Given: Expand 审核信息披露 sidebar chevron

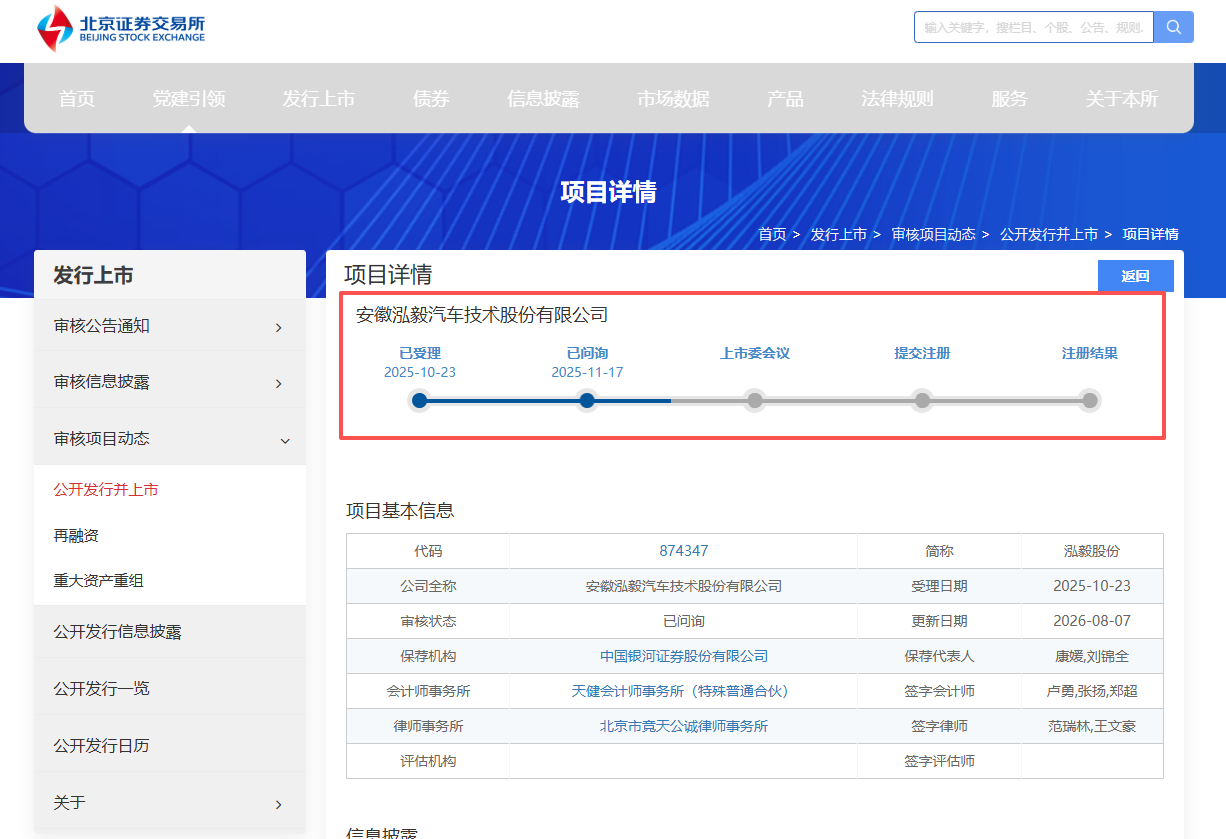Looking at the screenshot, I should point(278,383).
